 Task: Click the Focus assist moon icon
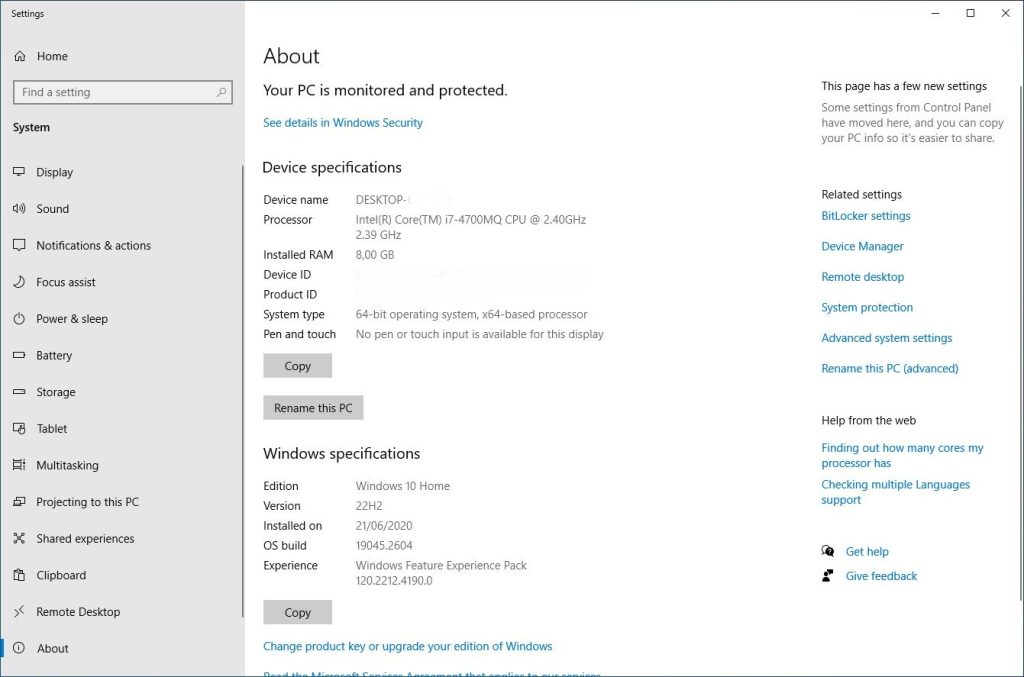[x=19, y=281]
